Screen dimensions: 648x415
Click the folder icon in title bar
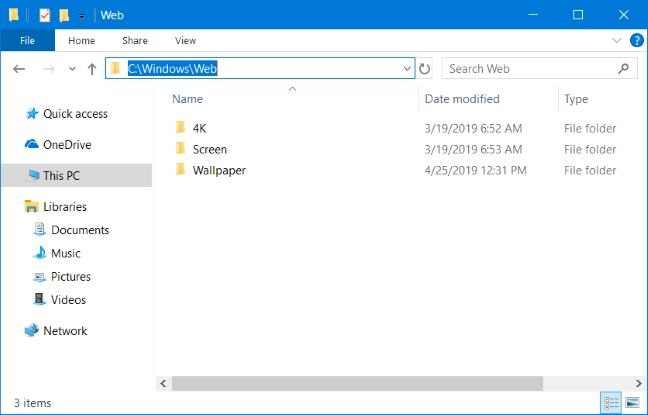click(14, 15)
